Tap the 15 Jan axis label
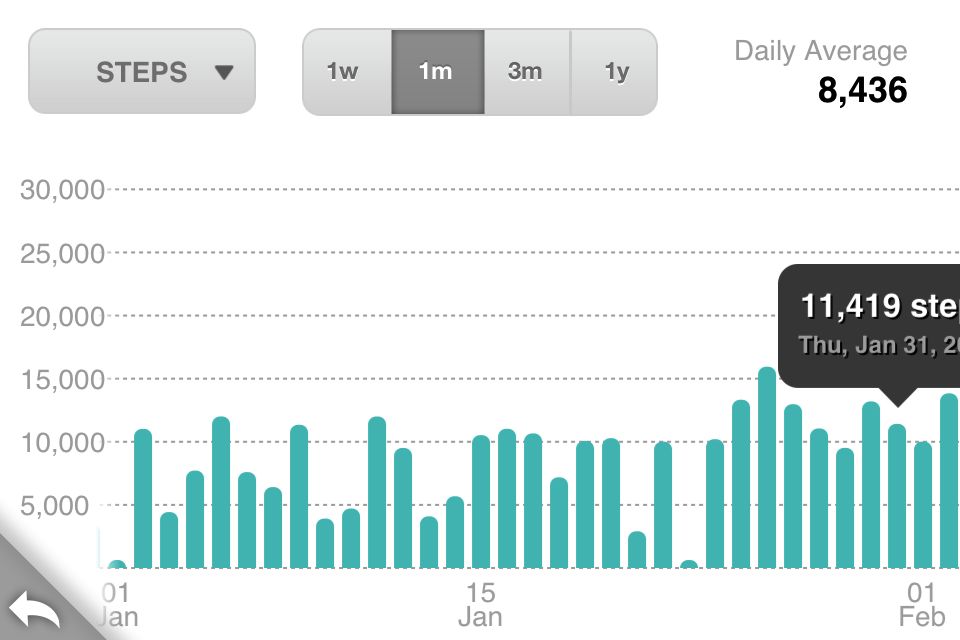The height and width of the screenshot is (640, 960). 481,605
